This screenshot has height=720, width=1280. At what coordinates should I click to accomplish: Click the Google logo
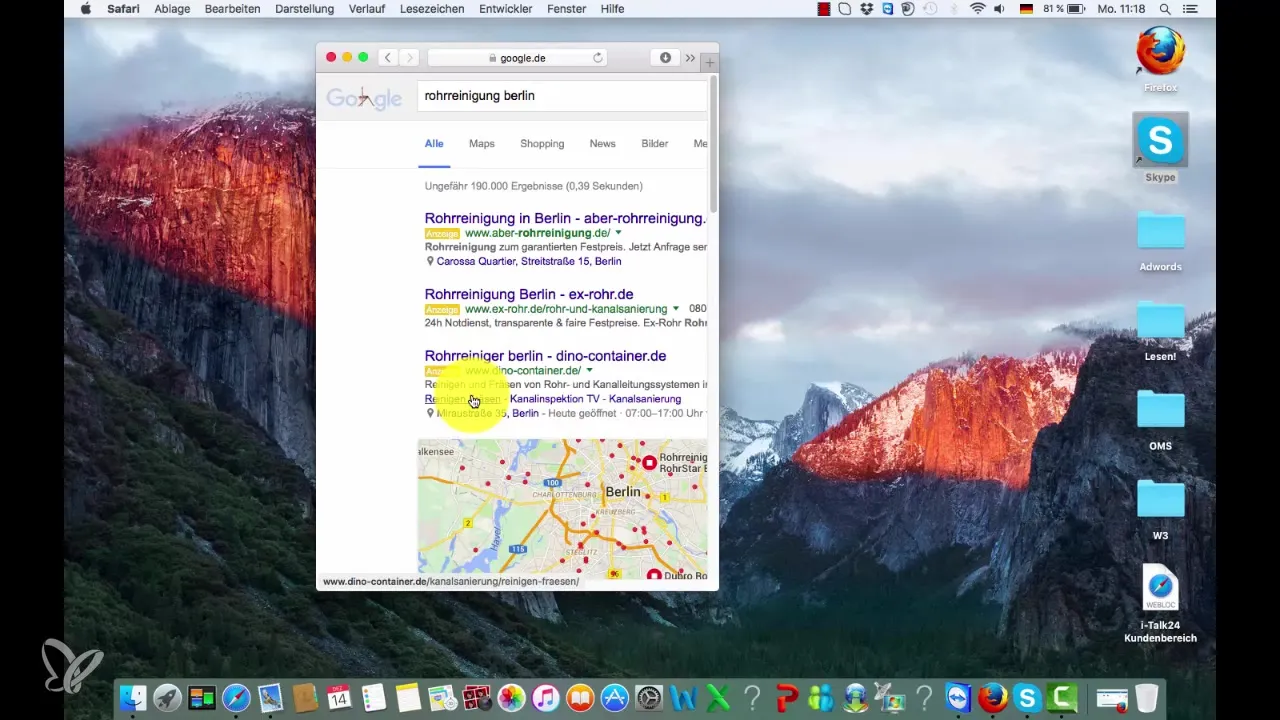(x=364, y=97)
